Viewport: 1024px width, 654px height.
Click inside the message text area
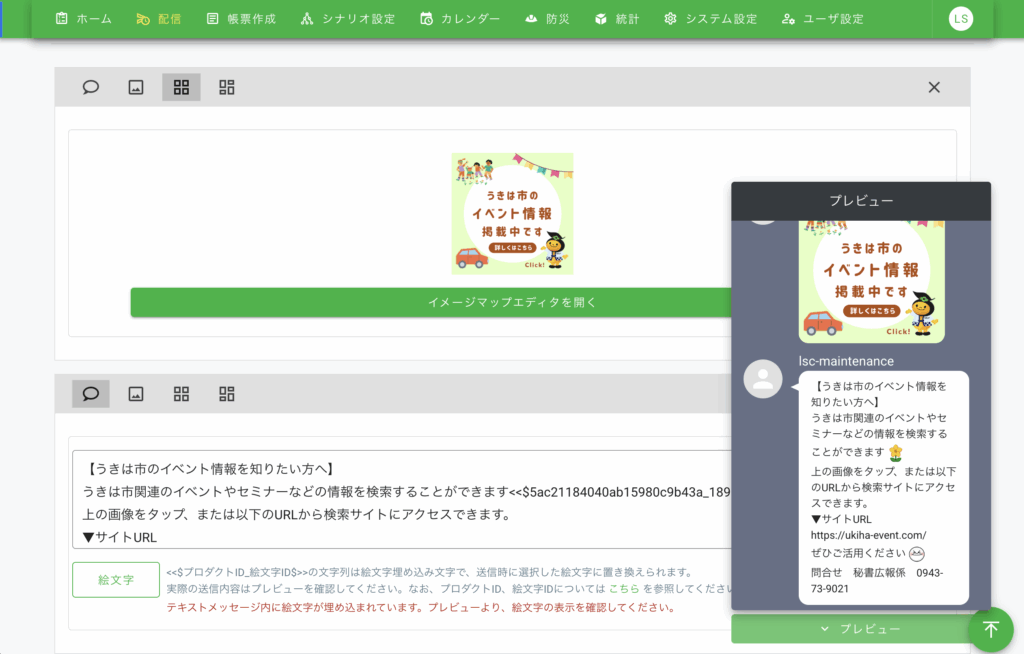pos(400,500)
